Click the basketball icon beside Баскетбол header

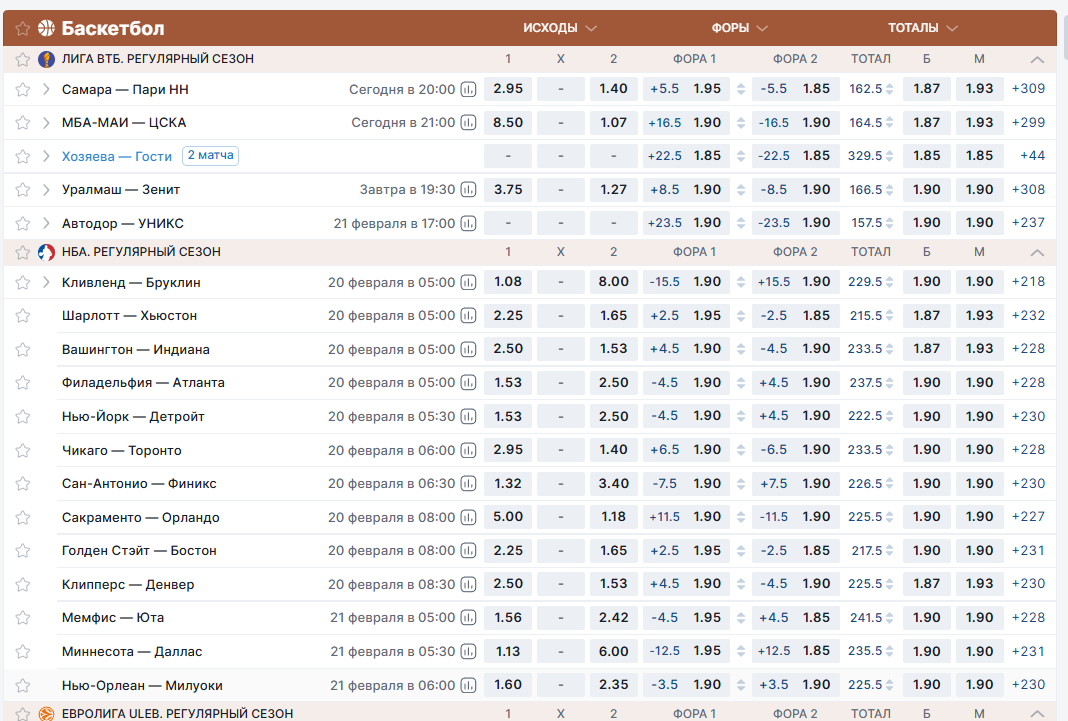tap(46, 28)
